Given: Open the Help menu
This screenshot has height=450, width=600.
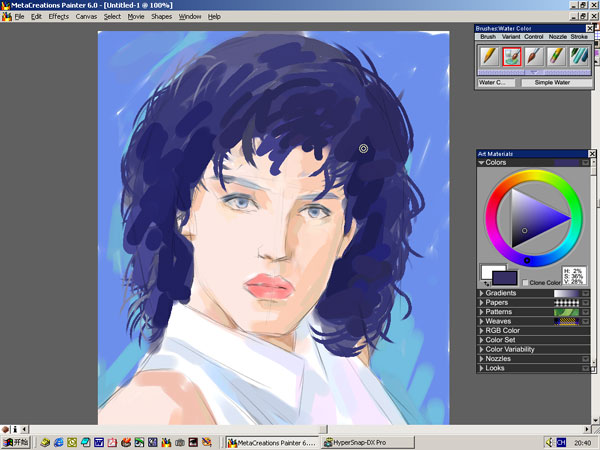Looking at the screenshot, I should 214,16.
